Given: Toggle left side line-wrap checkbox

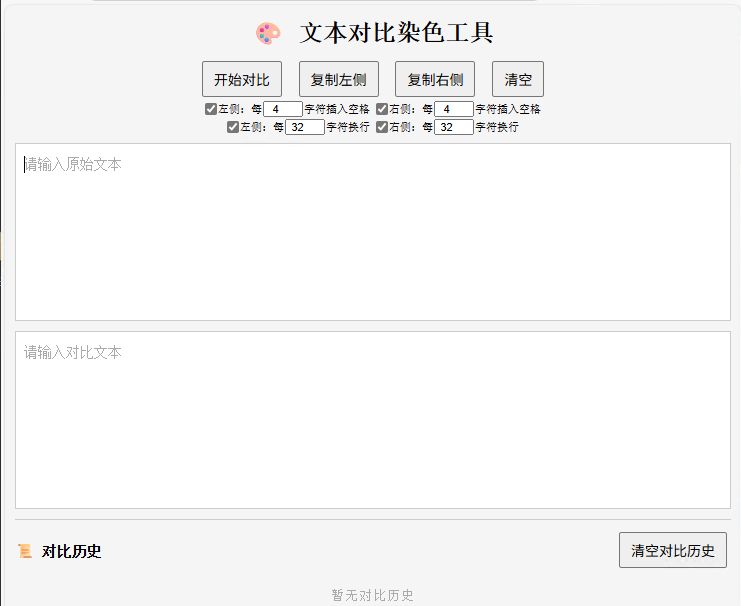Looking at the screenshot, I should click(233, 127).
